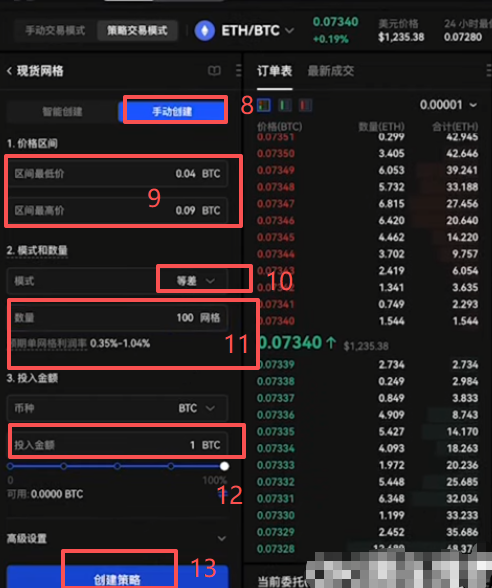Click the 区间最低价 input field
Image resolution: width=492 pixels, height=588 pixels.
click(x=117, y=174)
